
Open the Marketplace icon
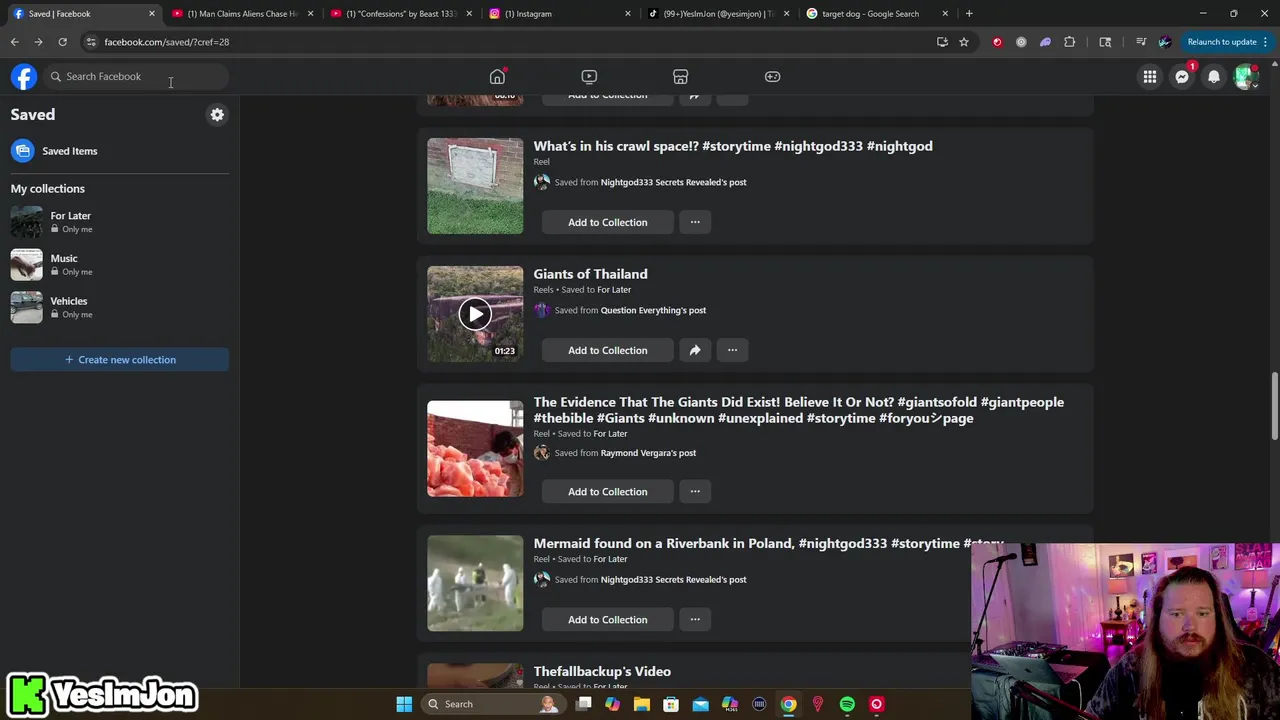(x=680, y=77)
